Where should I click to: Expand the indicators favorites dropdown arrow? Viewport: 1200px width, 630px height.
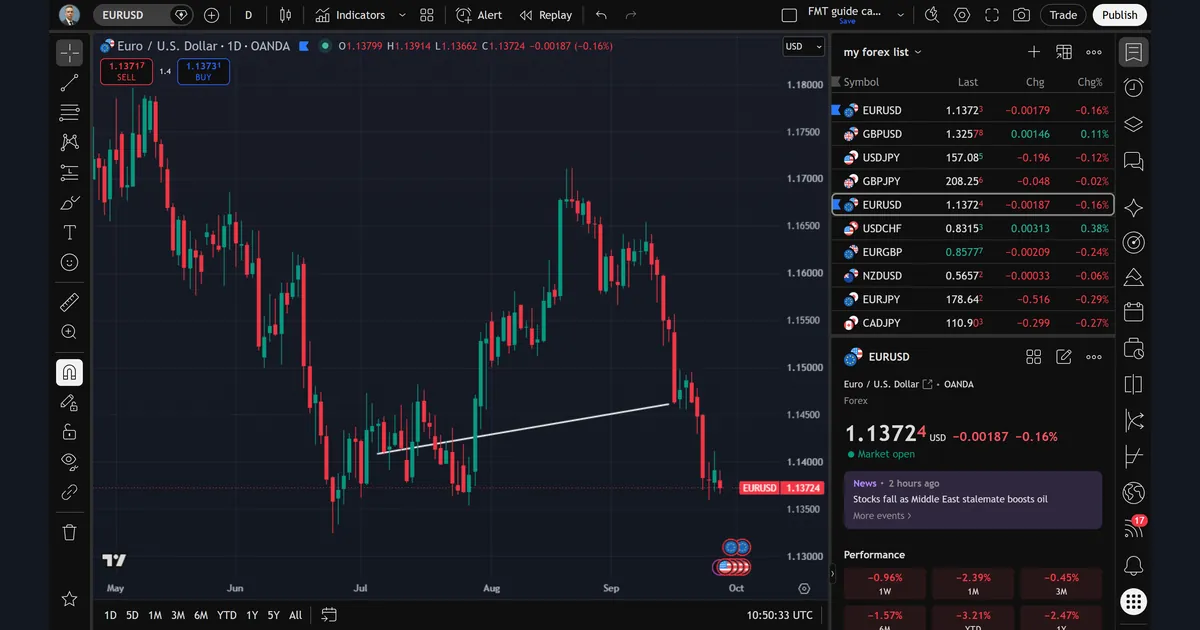(x=402, y=15)
